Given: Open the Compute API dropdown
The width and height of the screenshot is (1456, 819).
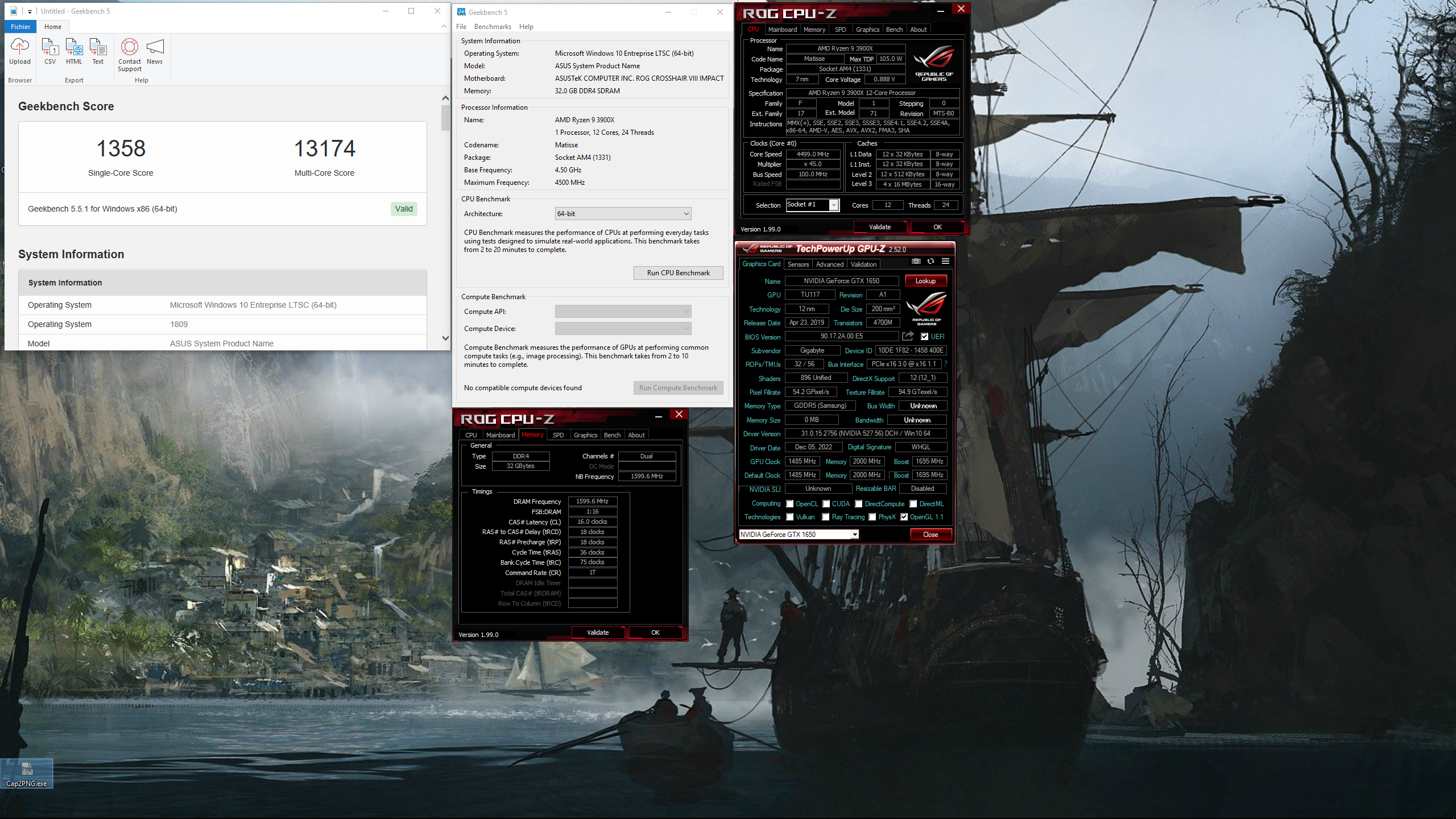Looking at the screenshot, I should pyautogui.click(x=623, y=312).
